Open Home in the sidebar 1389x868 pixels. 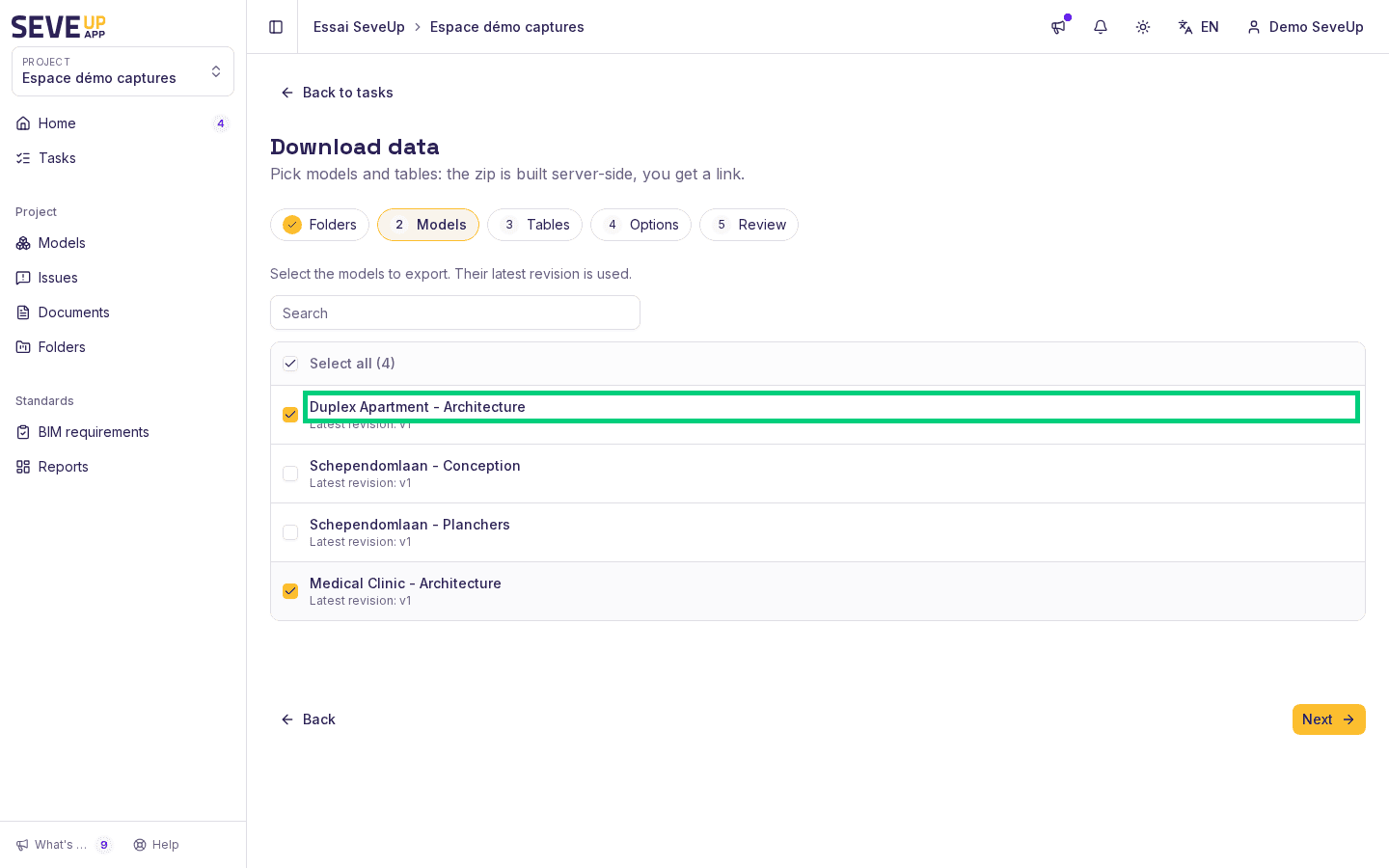click(123, 123)
